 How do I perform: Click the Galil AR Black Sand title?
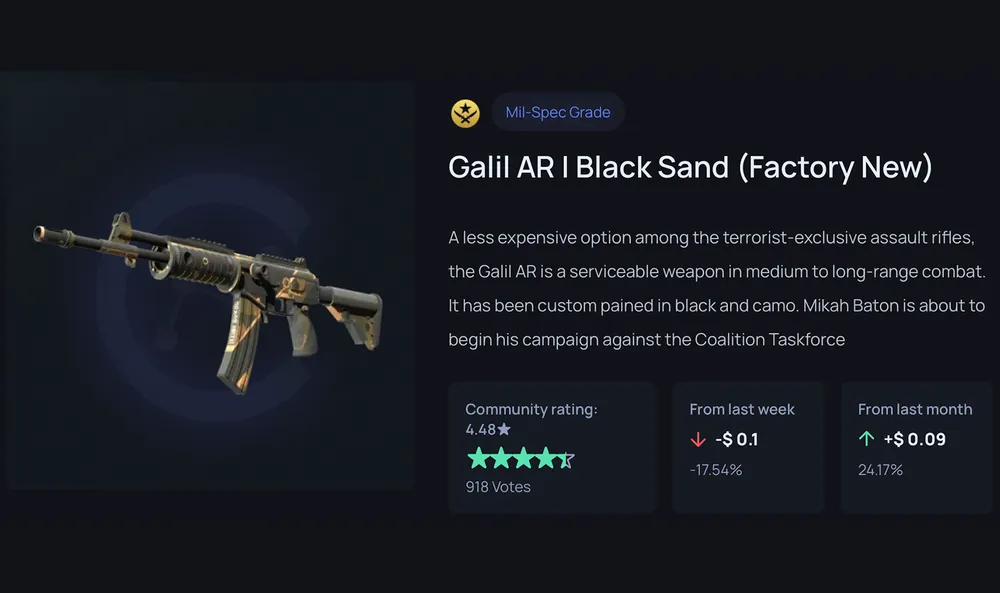pos(690,167)
